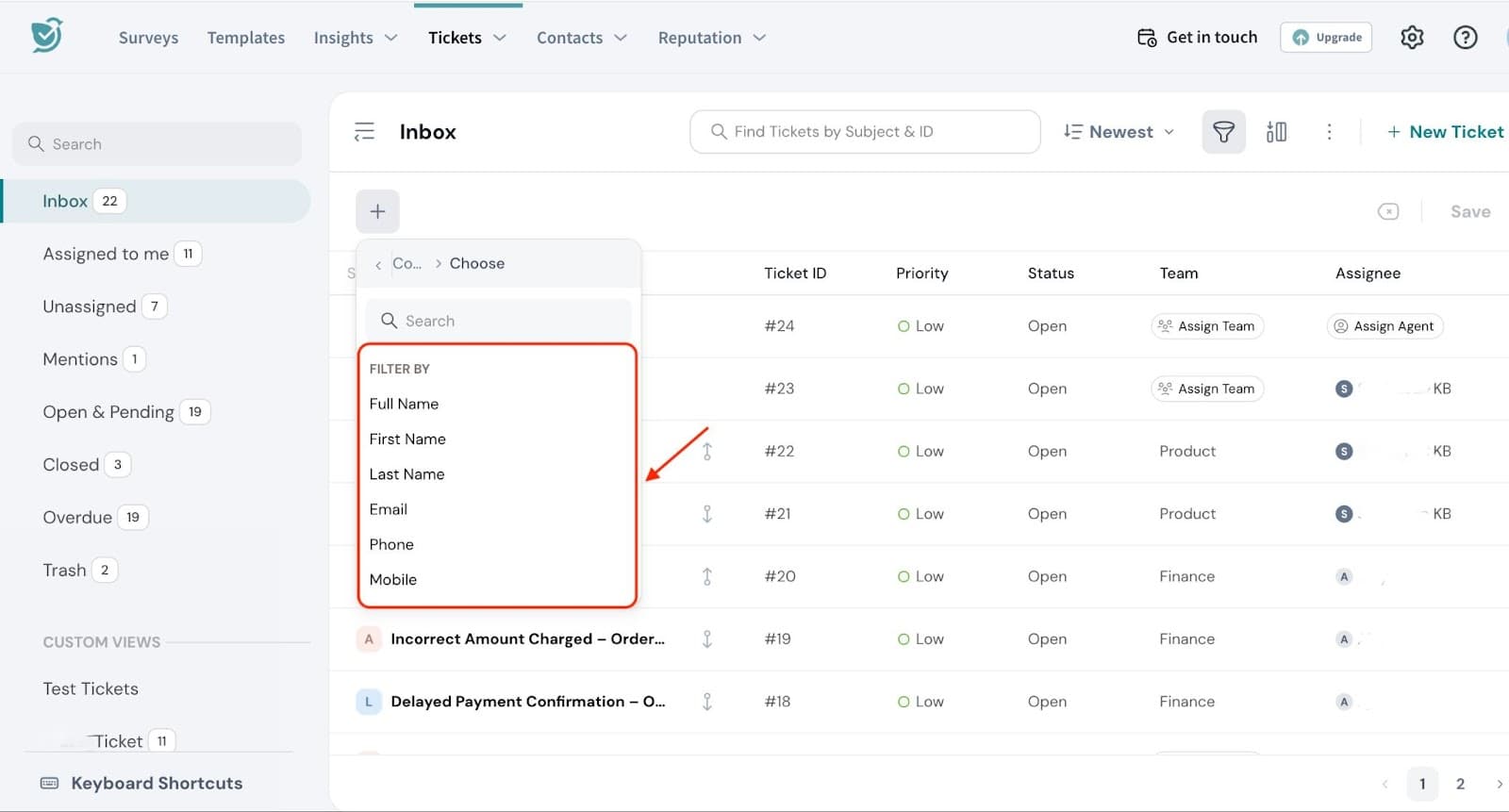Open the column layout settings icon
The width and height of the screenshot is (1509, 812).
pyautogui.click(x=1276, y=132)
